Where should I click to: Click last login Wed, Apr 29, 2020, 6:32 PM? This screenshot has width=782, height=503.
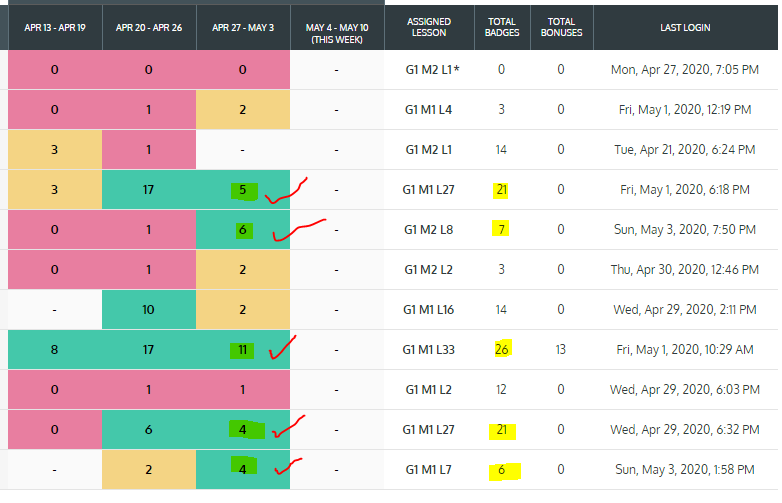(x=685, y=430)
